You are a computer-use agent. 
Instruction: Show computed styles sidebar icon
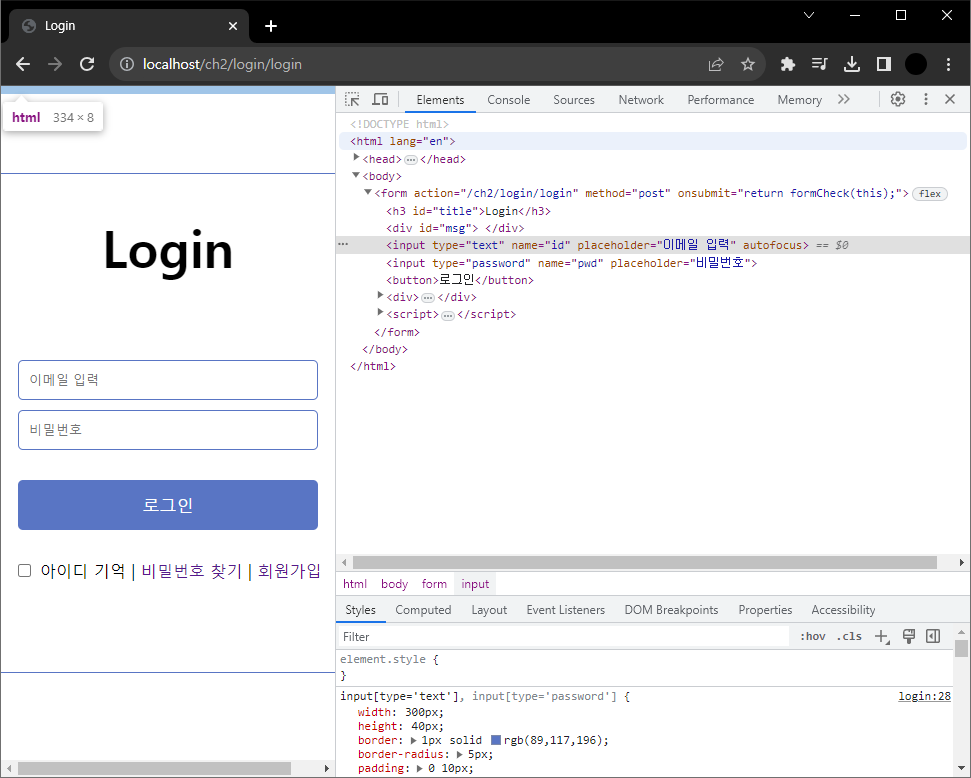click(933, 636)
